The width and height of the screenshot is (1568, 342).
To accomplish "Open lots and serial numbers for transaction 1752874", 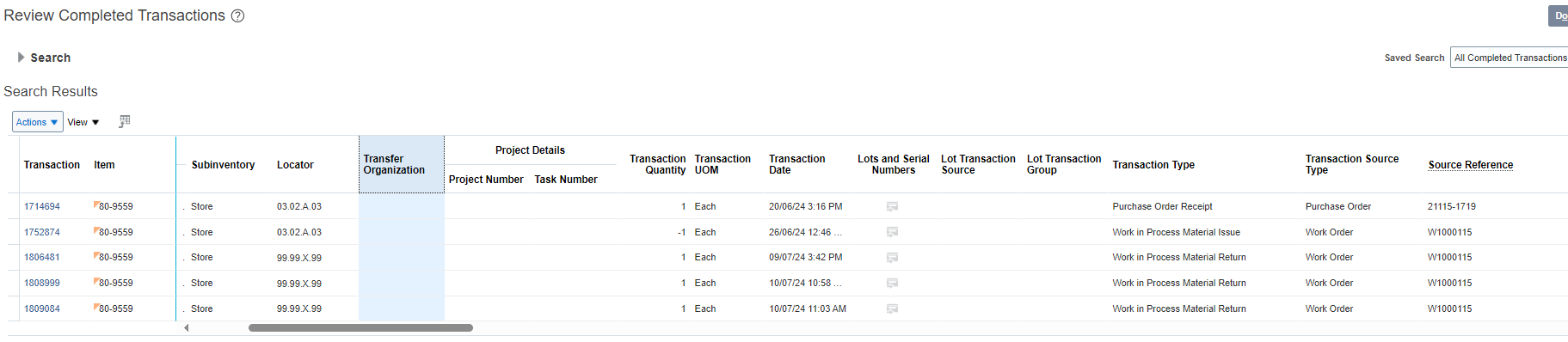I will pos(892,232).
